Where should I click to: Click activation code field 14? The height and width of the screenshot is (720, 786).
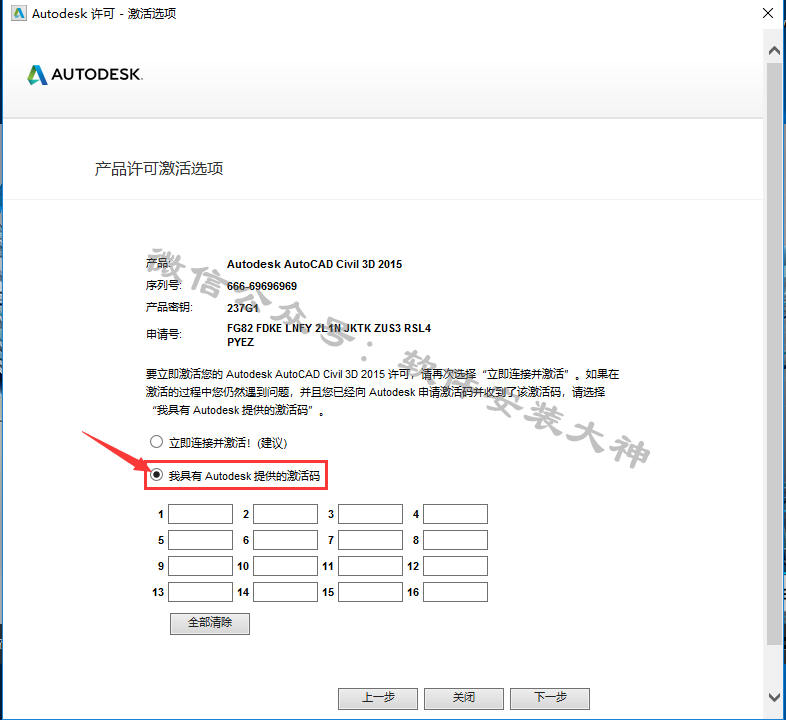click(285, 592)
